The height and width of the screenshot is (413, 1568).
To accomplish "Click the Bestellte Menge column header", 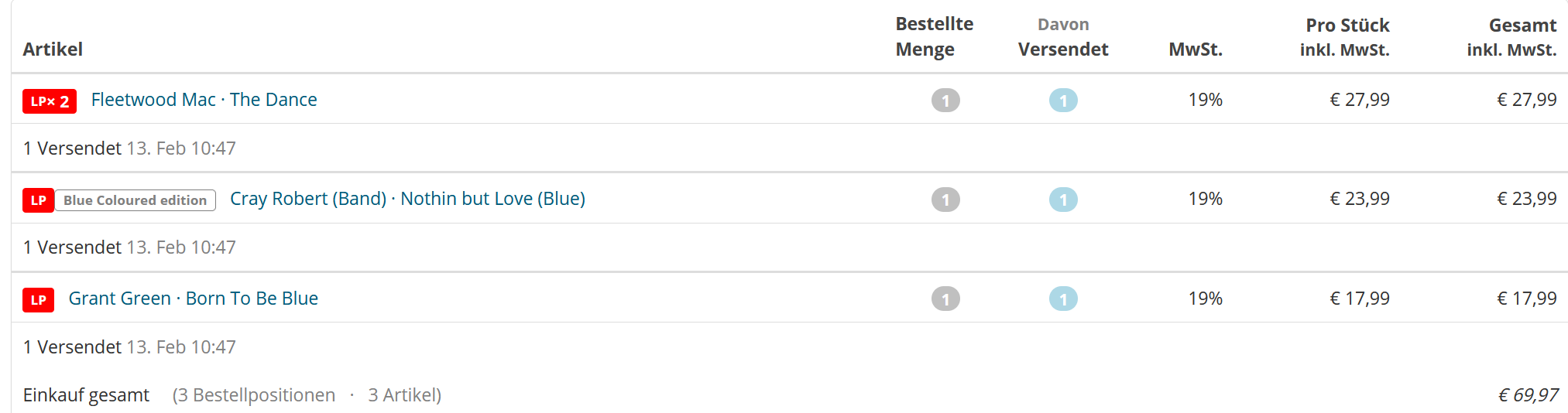I will (935, 36).
